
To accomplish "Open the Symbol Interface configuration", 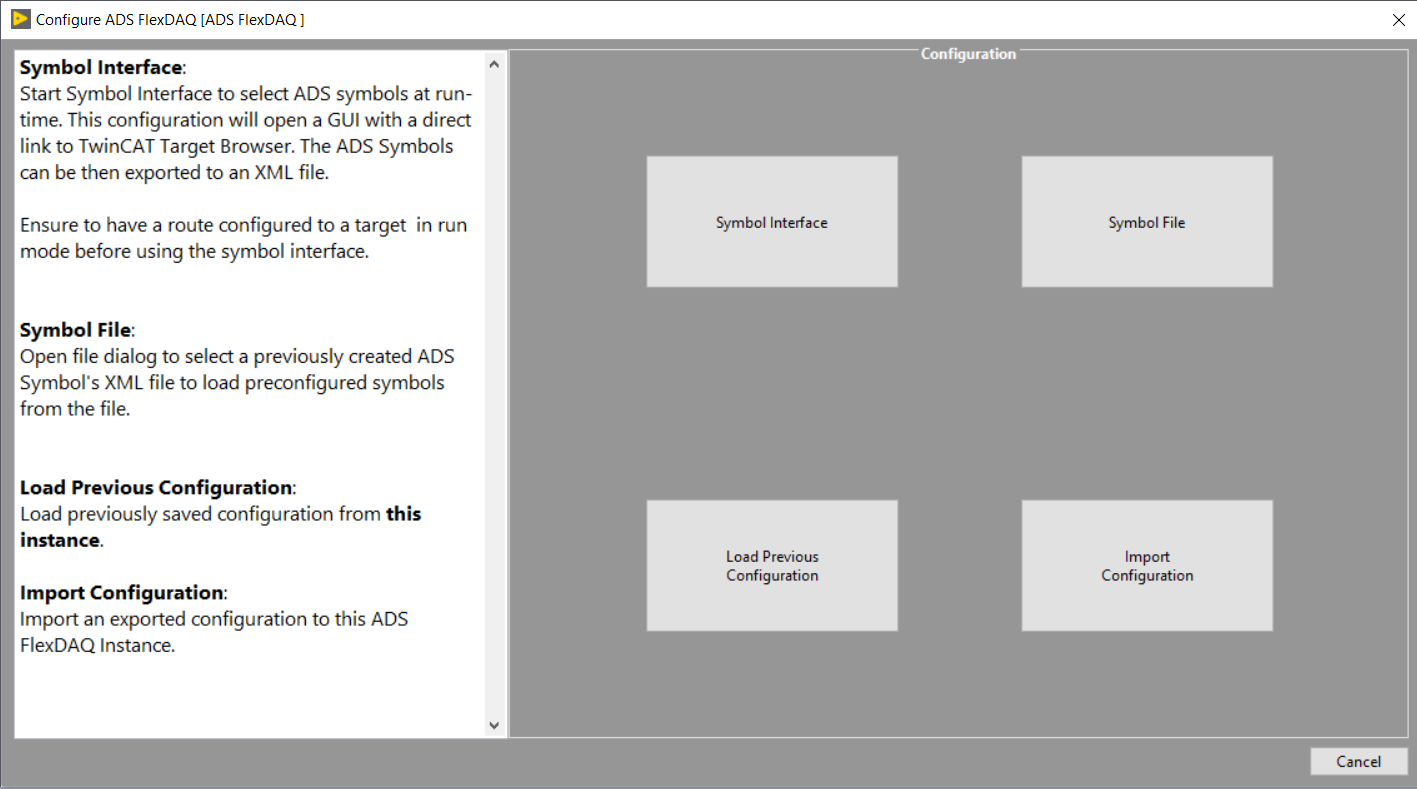I will click(x=772, y=222).
